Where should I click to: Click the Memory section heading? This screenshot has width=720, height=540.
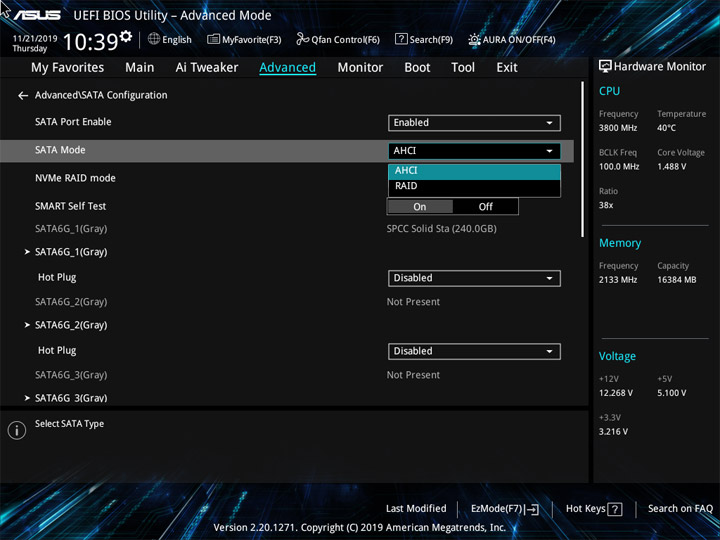[619, 243]
